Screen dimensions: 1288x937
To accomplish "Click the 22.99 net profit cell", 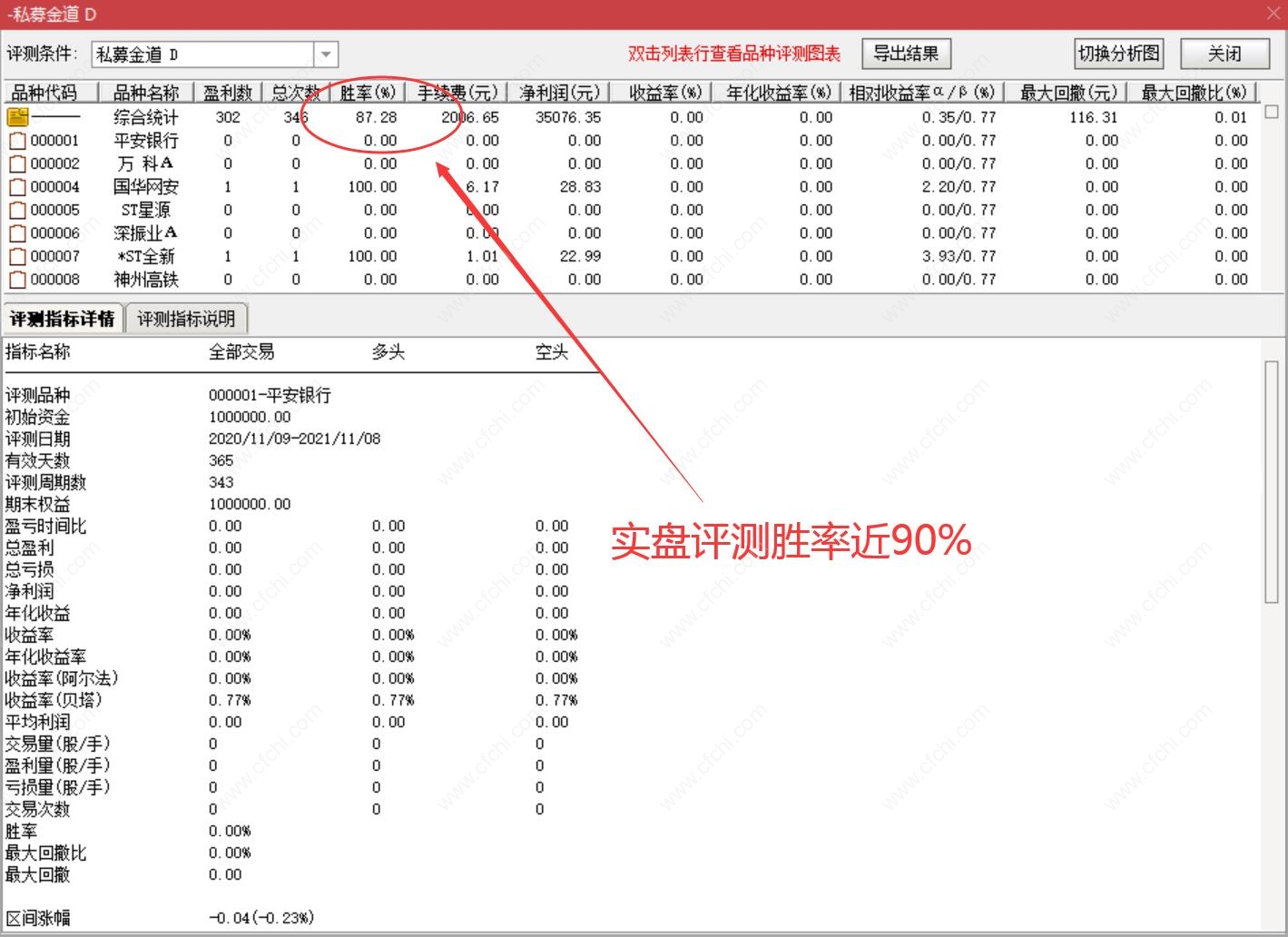I will pos(580,256).
